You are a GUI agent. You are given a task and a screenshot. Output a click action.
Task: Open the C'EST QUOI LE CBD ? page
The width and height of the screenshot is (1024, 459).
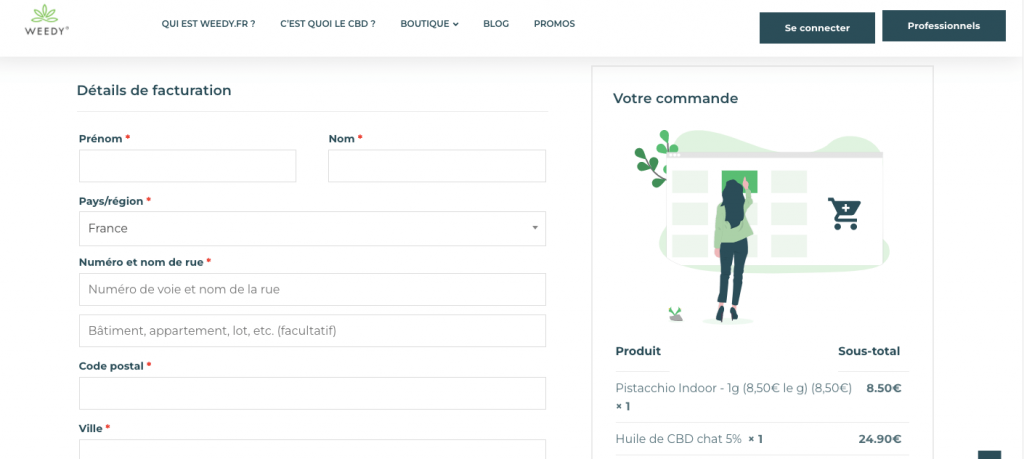(328, 24)
